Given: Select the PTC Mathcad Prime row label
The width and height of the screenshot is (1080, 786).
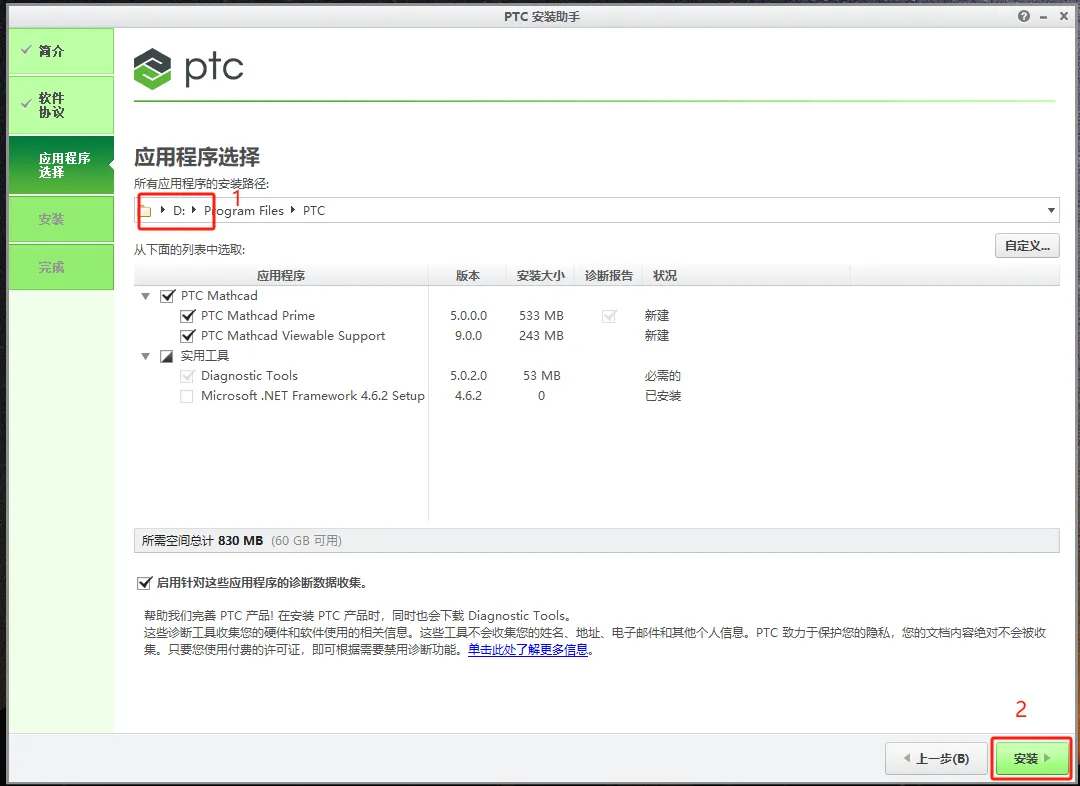Looking at the screenshot, I should (258, 316).
